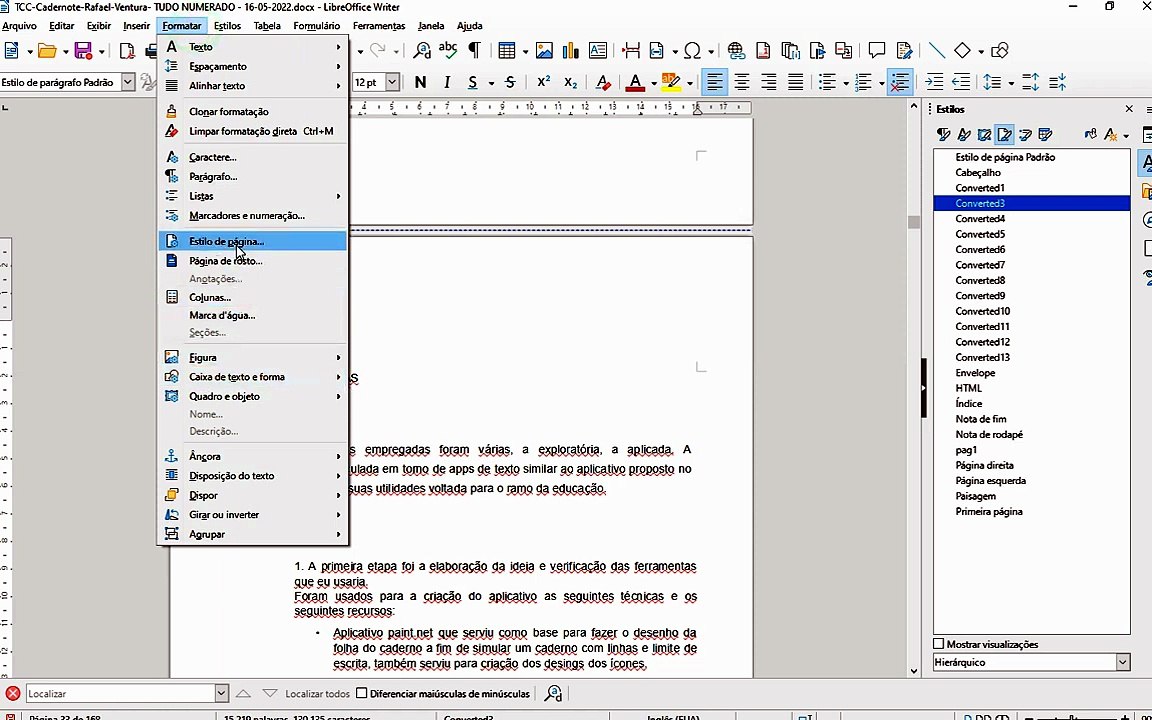Activate Fill Format Mode icon
This screenshot has width=1152, height=720.
1090,134
